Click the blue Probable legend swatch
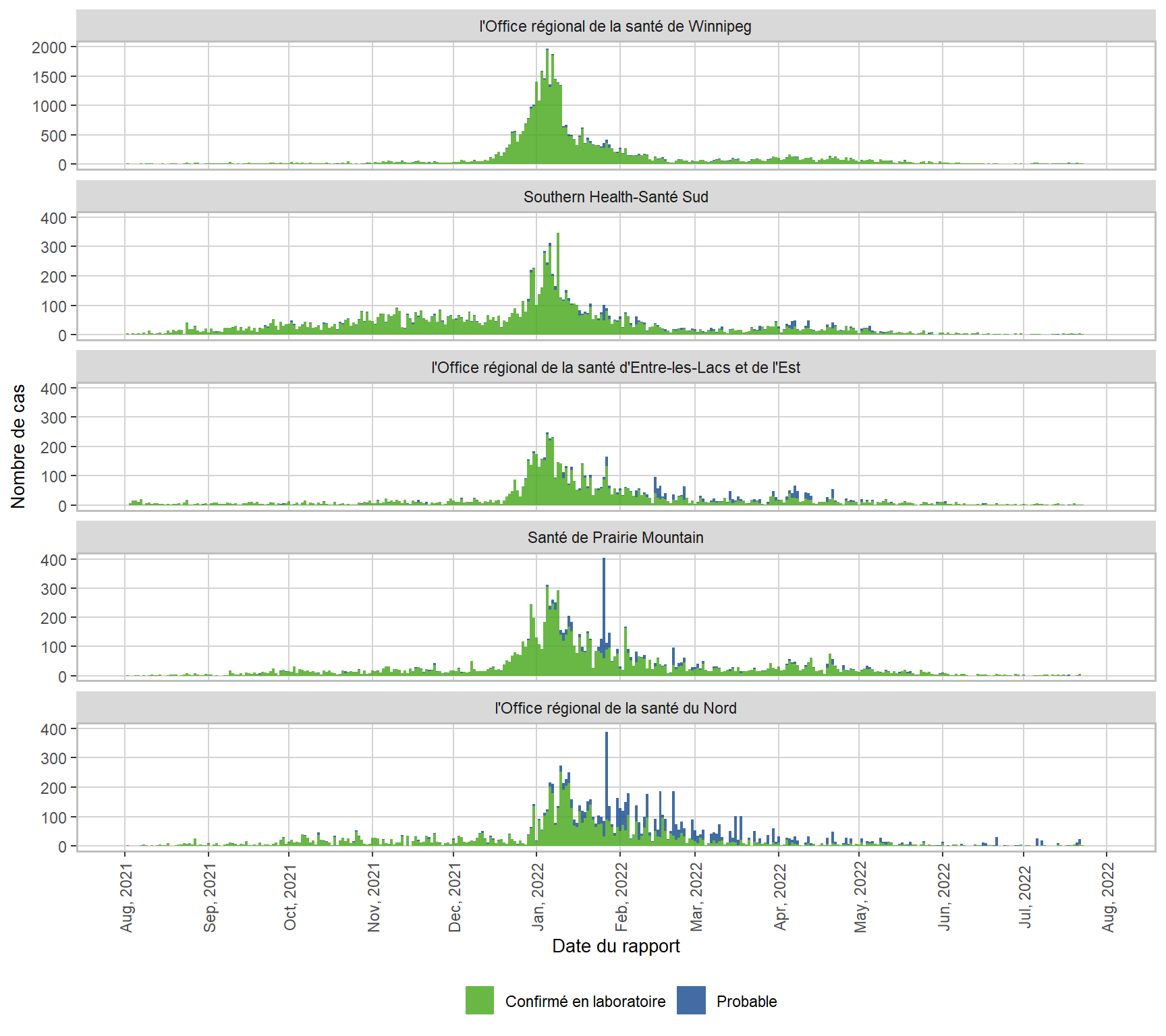 point(691,1000)
